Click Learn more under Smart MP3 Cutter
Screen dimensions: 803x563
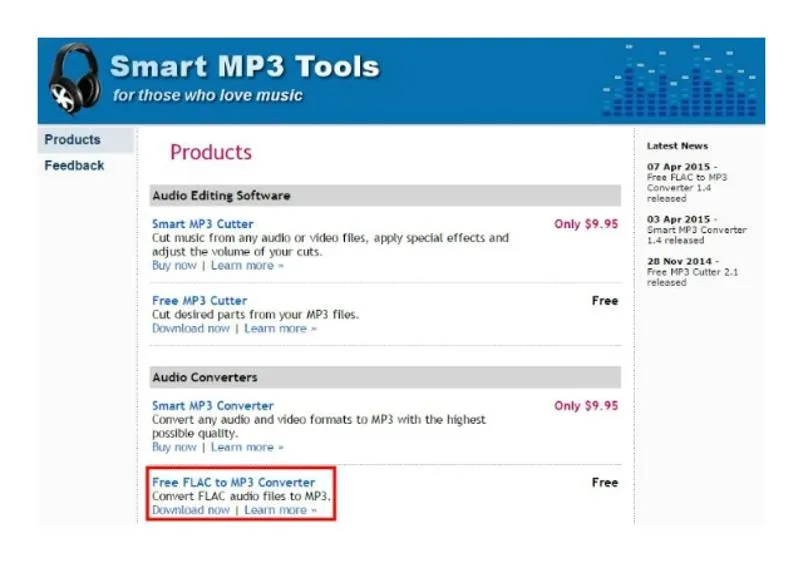tap(247, 265)
